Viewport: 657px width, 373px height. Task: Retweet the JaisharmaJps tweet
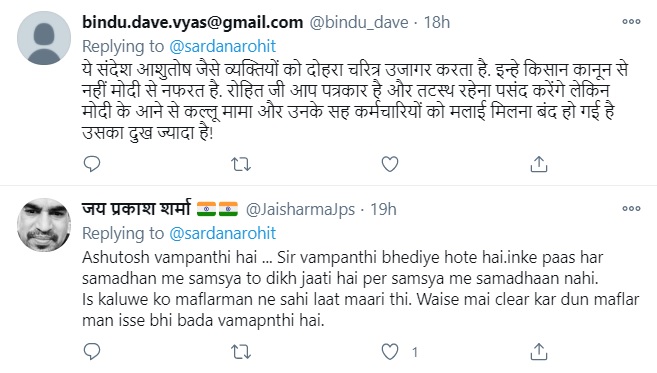241,351
